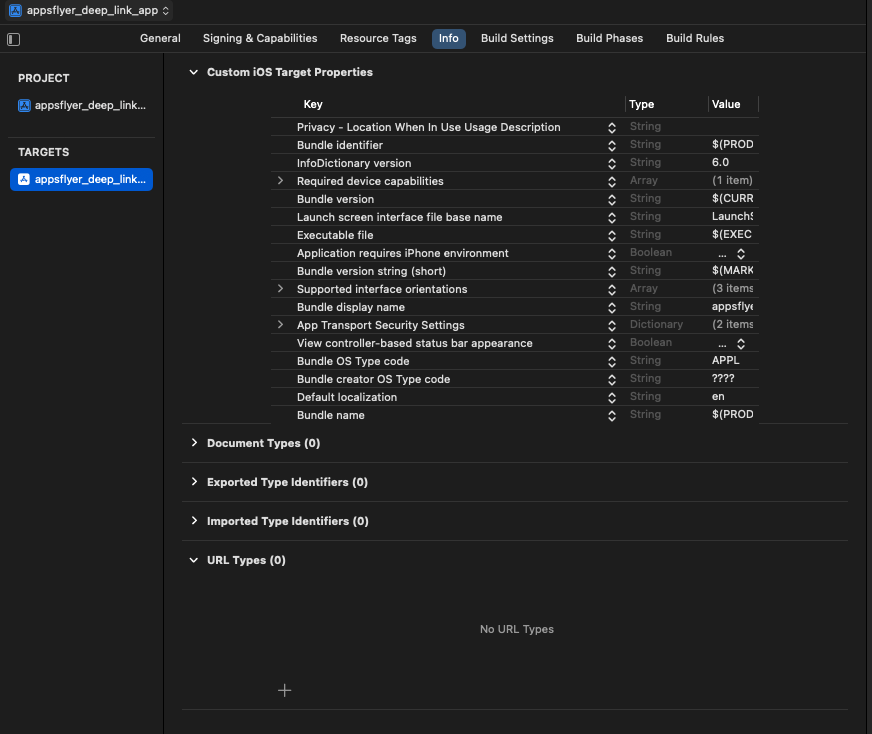
Task: Click Default localization value en
Action: click(718, 396)
